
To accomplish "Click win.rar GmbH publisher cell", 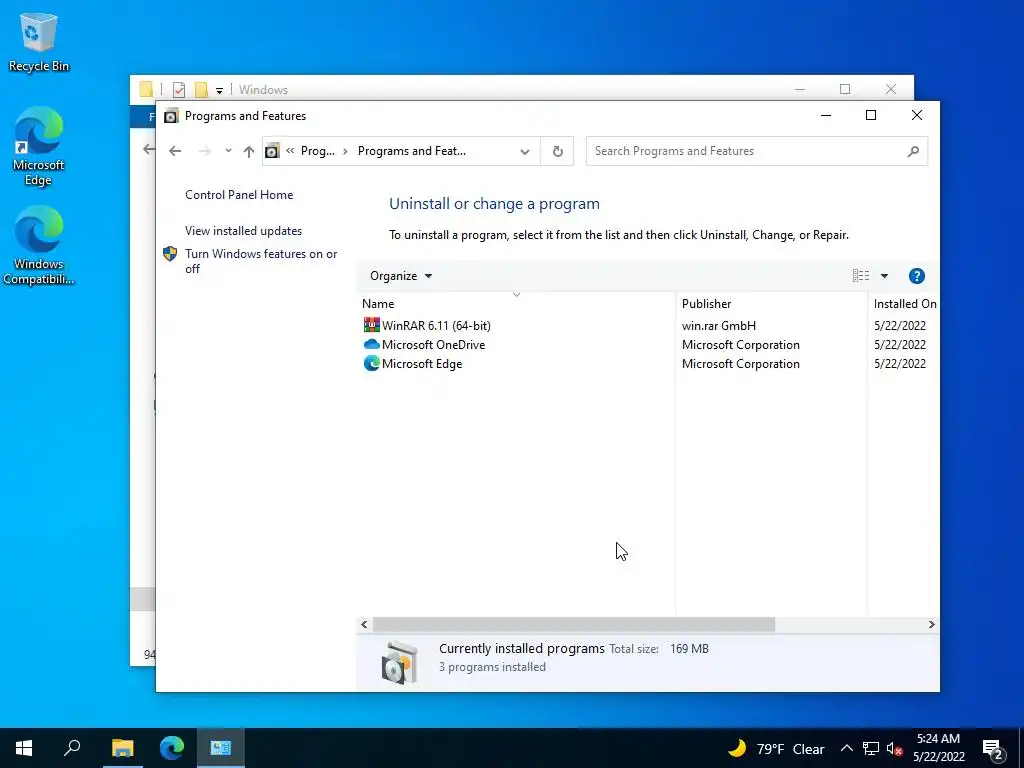I will click(x=719, y=325).
